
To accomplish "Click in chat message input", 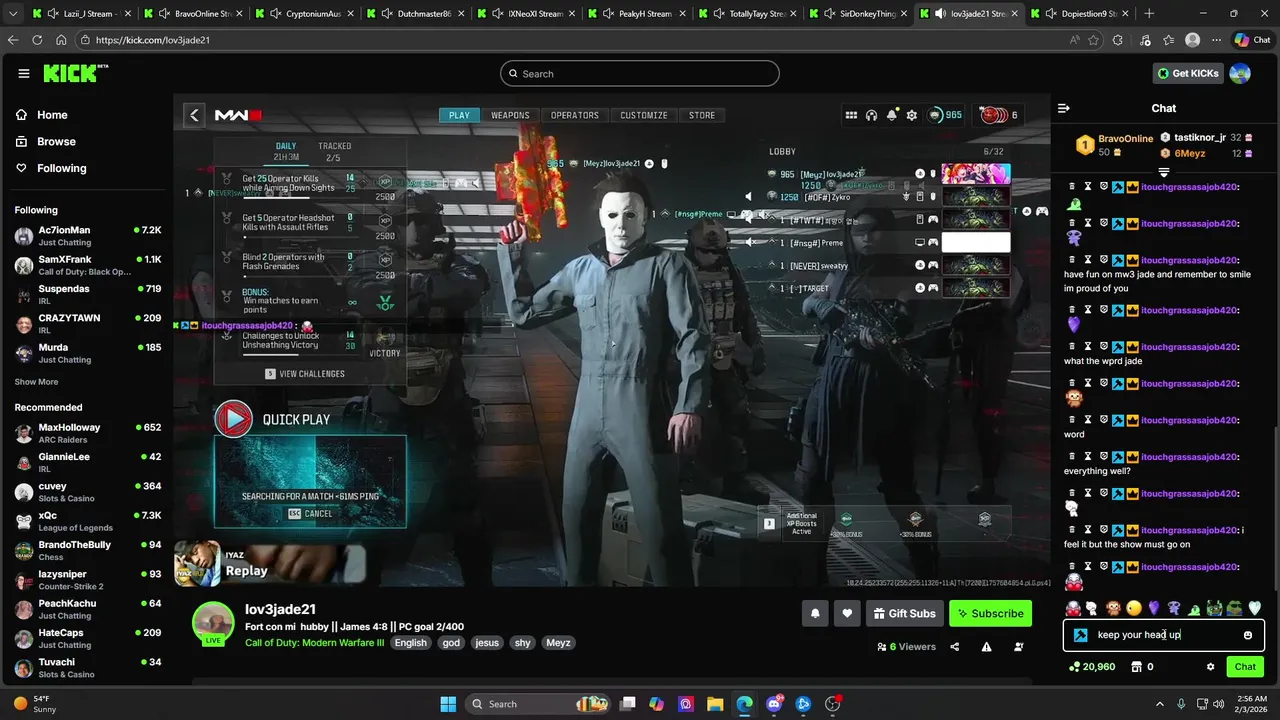I will pyautogui.click(x=1164, y=635).
